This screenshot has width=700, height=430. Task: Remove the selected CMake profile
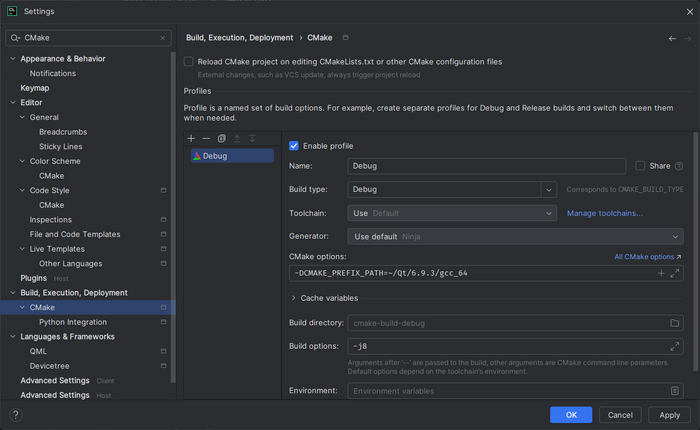[x=206, y=138]
